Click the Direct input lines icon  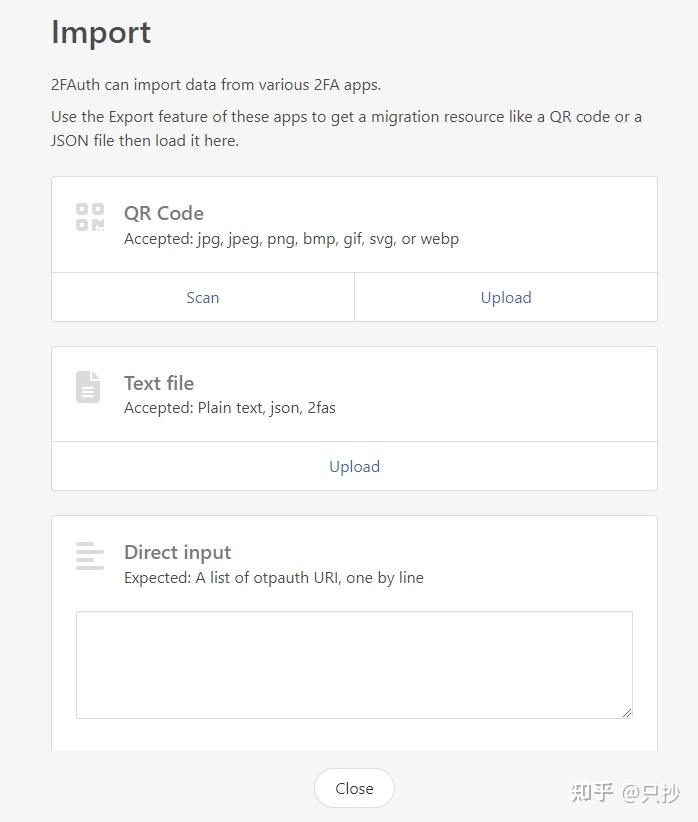coord(89,557)
